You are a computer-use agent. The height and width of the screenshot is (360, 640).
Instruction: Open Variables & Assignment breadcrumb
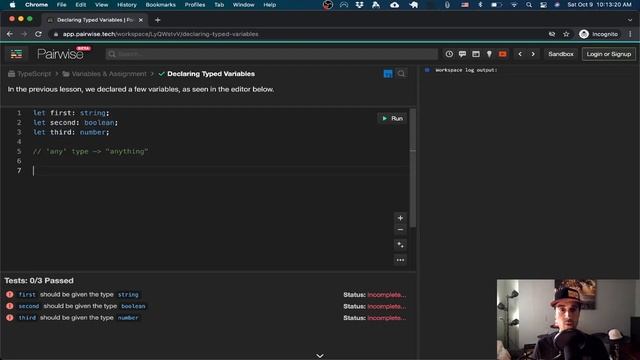[x=104, y=74]
